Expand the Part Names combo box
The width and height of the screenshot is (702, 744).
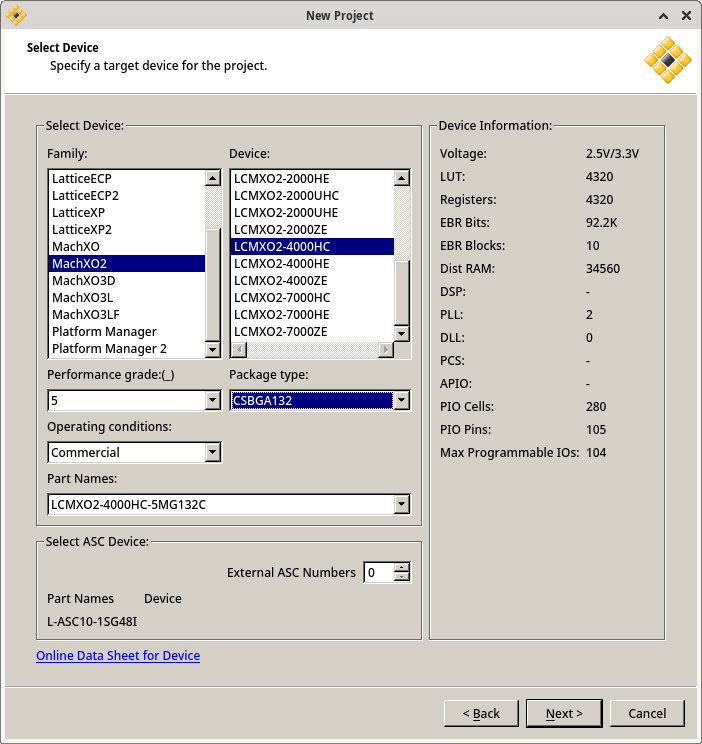[x=402, y=504]
